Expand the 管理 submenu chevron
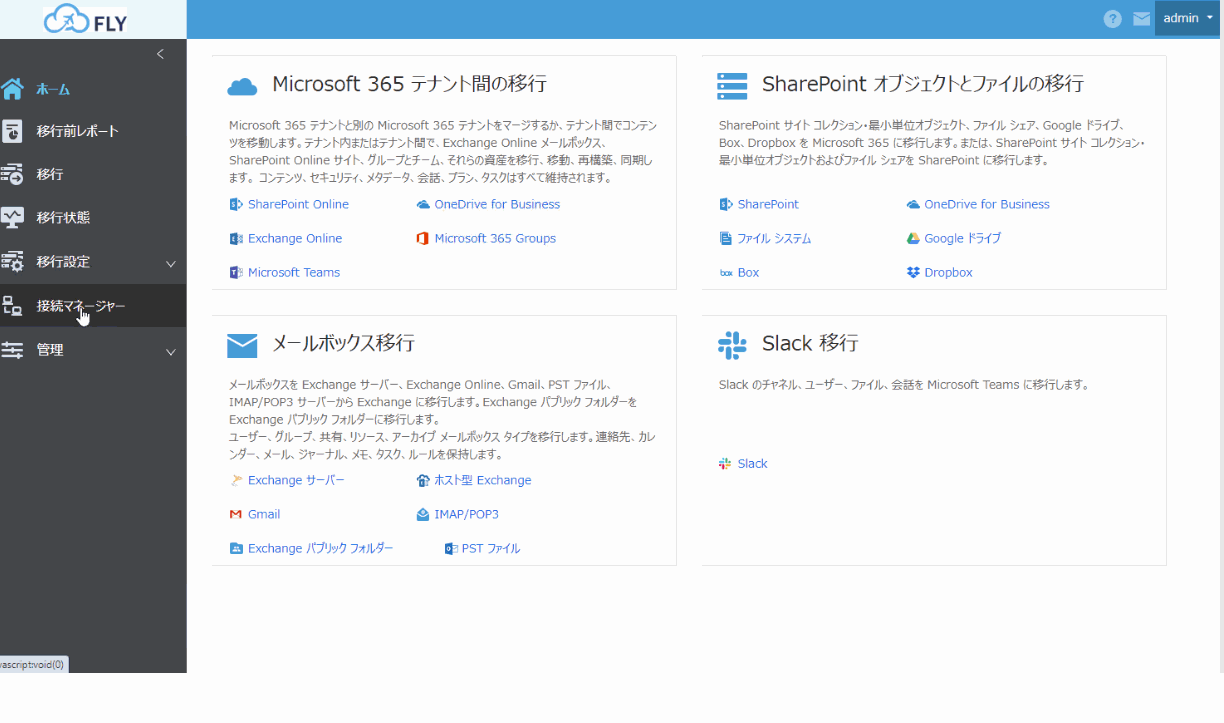This screenshot has height=723, width=1224. [171, 352]
